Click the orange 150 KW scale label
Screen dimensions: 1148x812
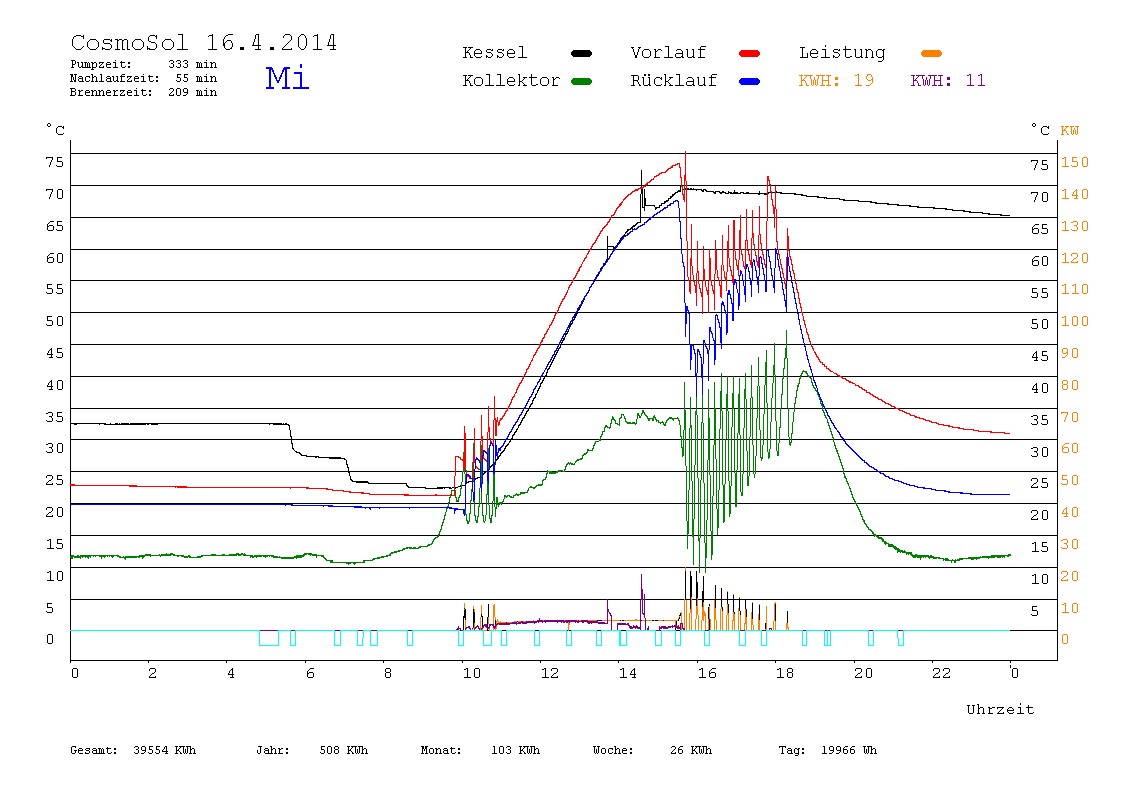[1075, 162]
